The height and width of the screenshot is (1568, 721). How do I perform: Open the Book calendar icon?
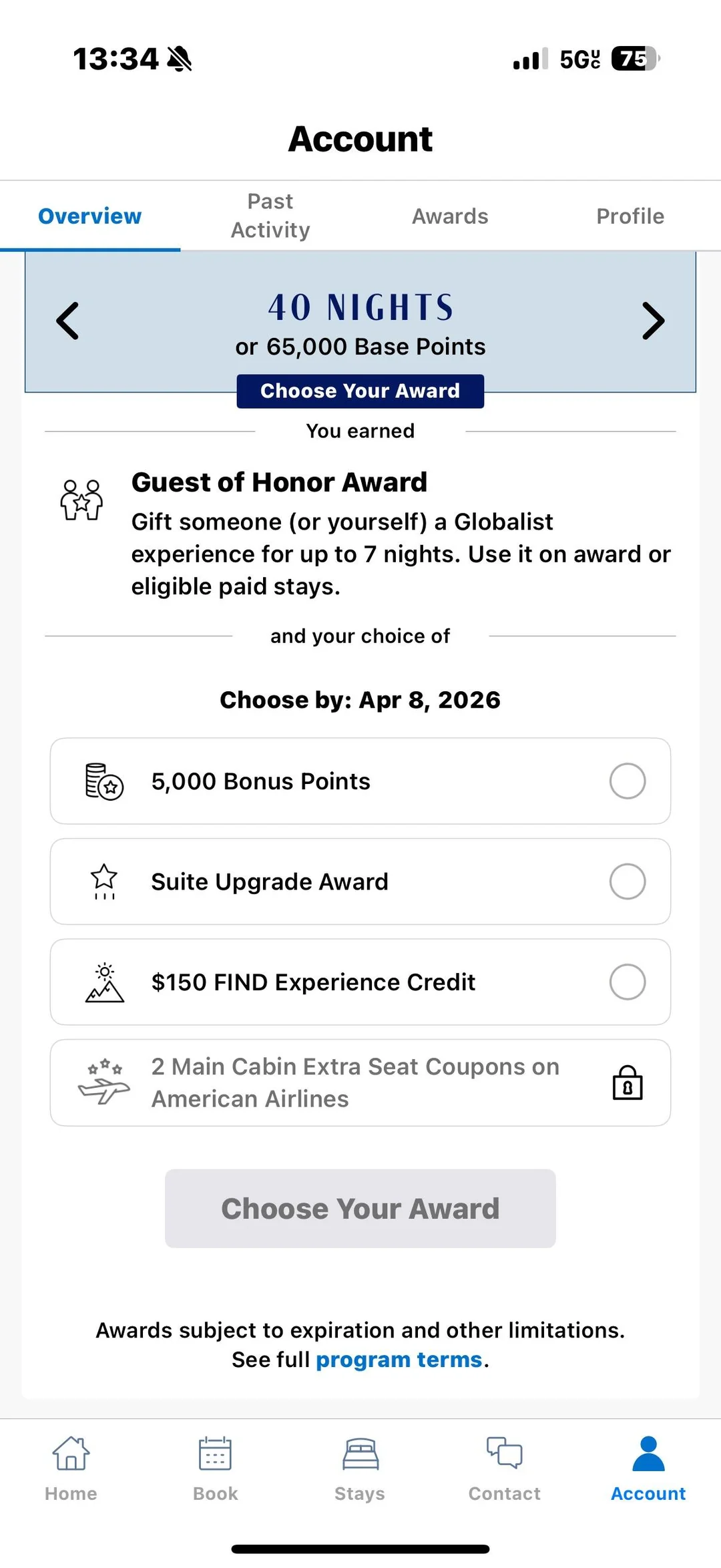pos(215,1453)
